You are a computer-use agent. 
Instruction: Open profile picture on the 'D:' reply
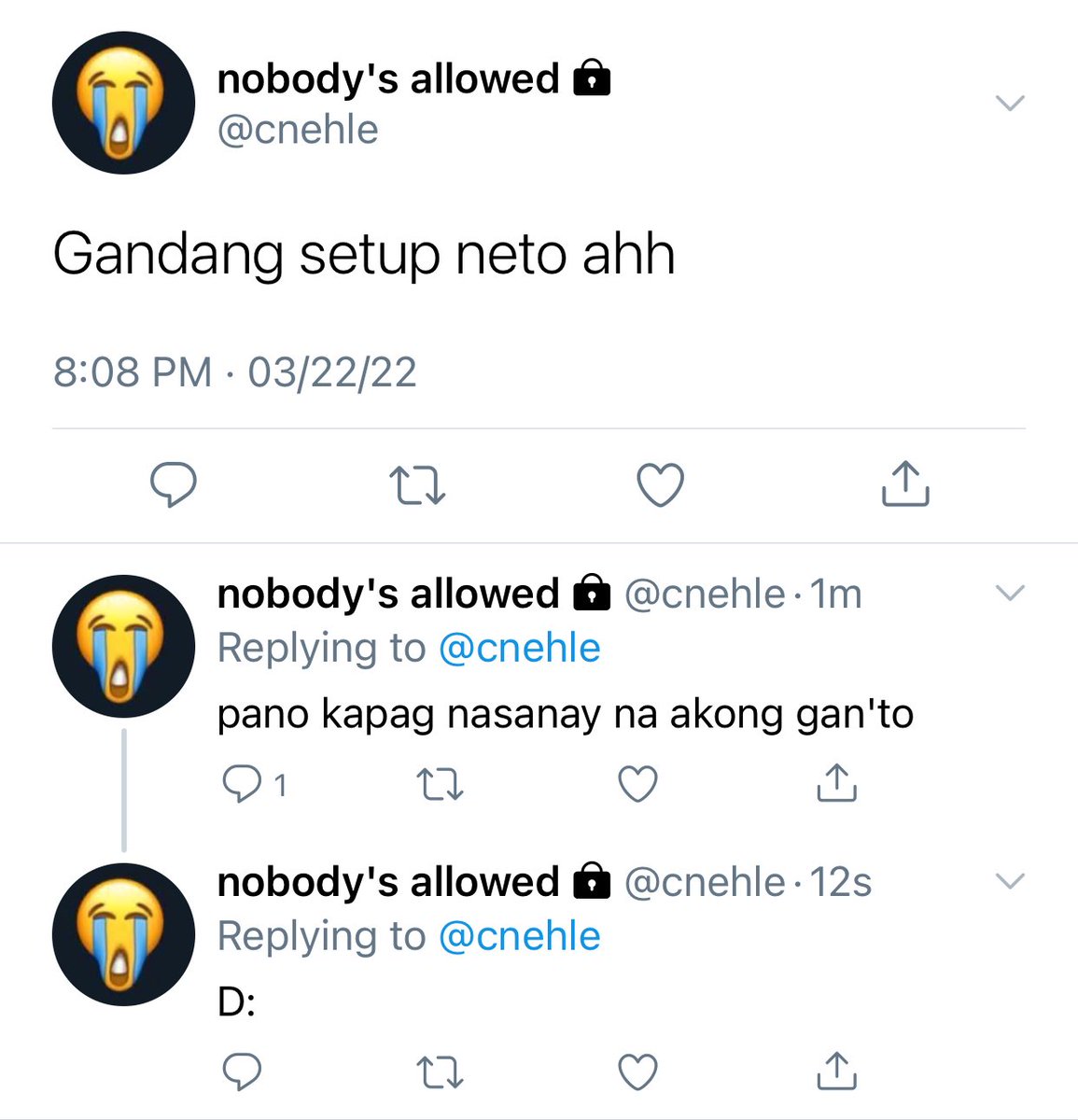(x=123, y=933)
